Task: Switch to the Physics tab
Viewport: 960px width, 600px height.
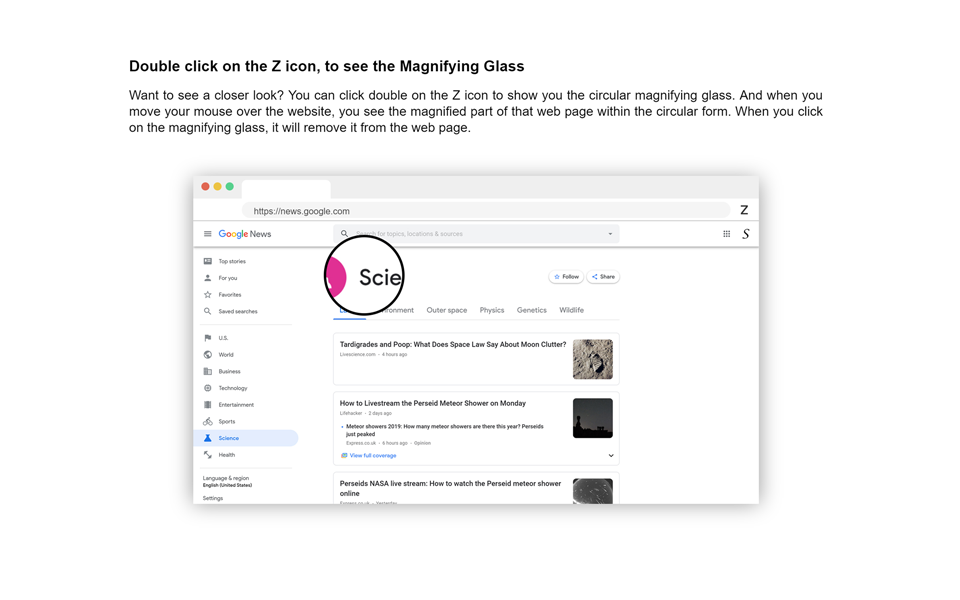Action: tap(492, 310)
